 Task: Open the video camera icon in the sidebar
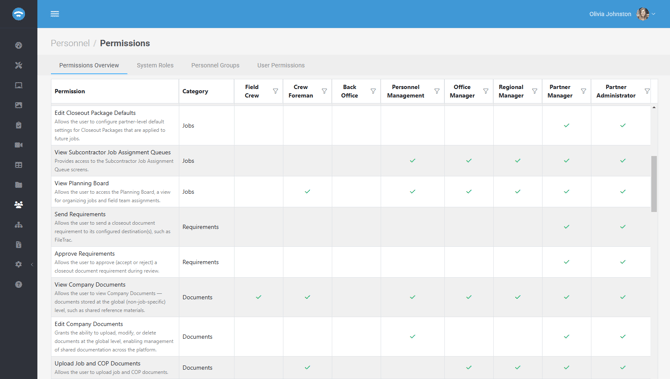(x=18, y=145)
